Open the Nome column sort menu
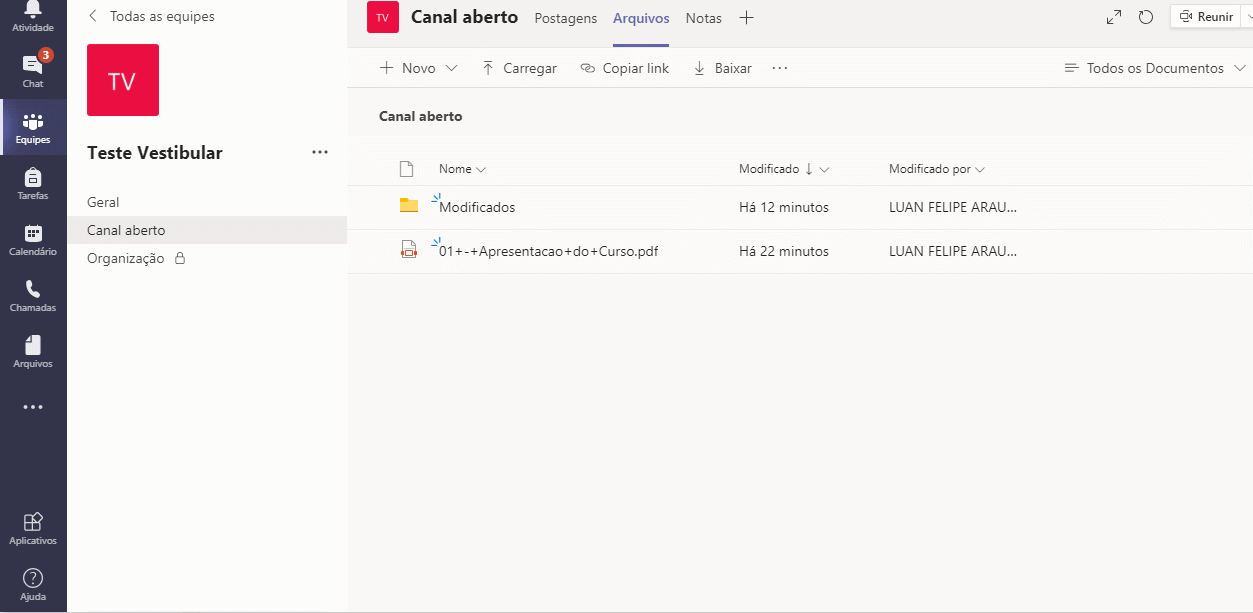Image resolution: width=1253 pixels, height=613 pixels. 462,169
